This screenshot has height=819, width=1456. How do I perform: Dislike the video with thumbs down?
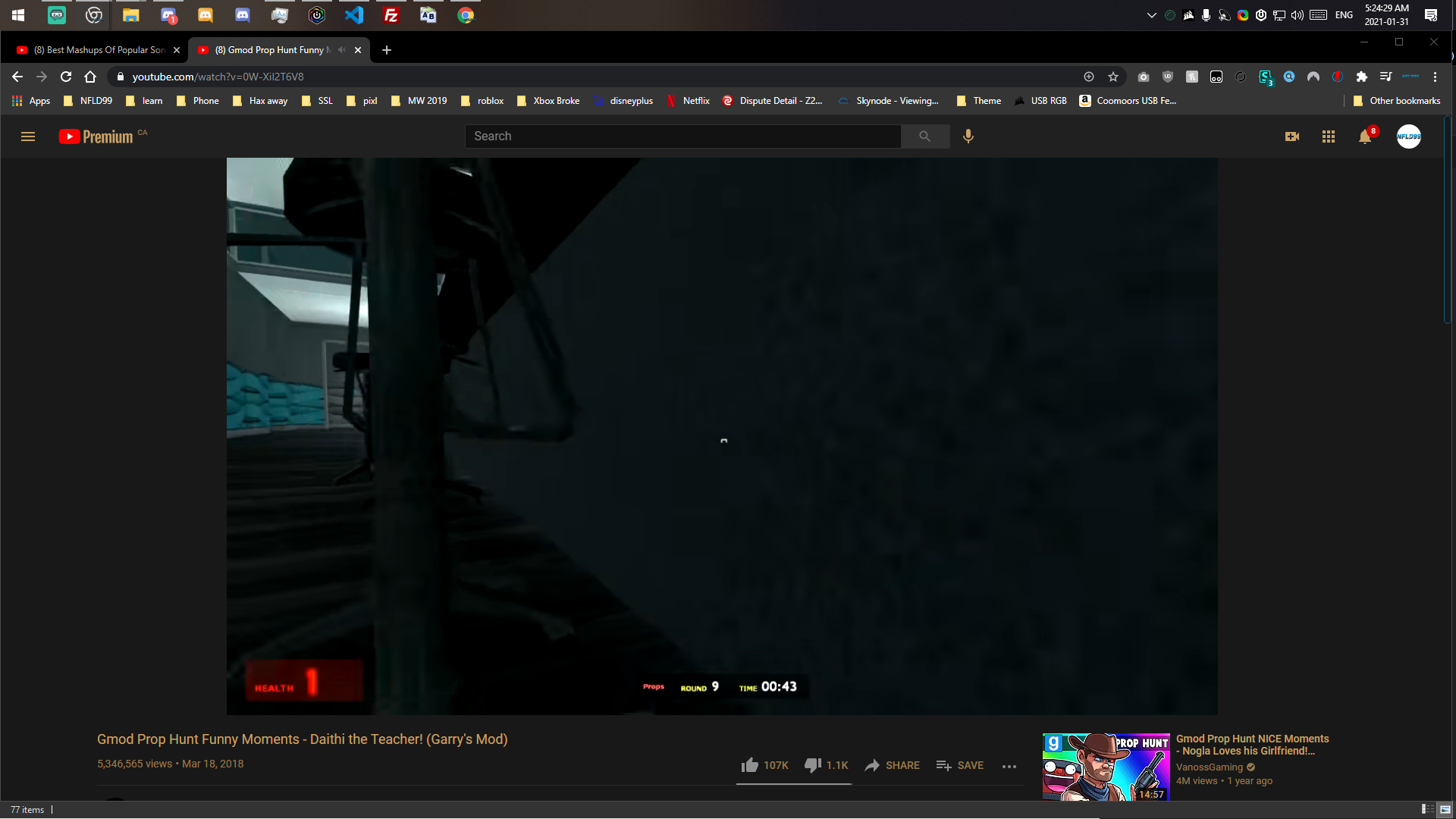coord(813,765)
